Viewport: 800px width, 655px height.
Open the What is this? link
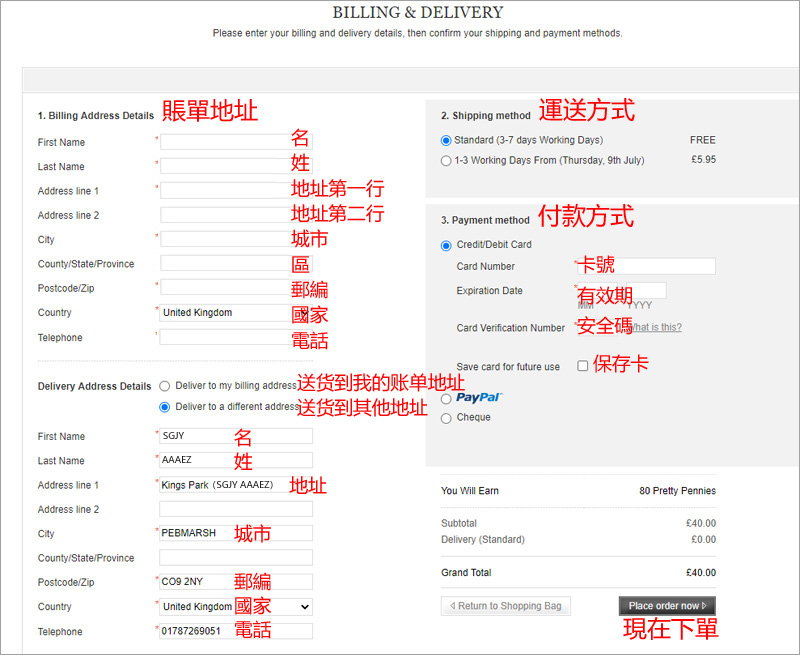click(656, 328)
